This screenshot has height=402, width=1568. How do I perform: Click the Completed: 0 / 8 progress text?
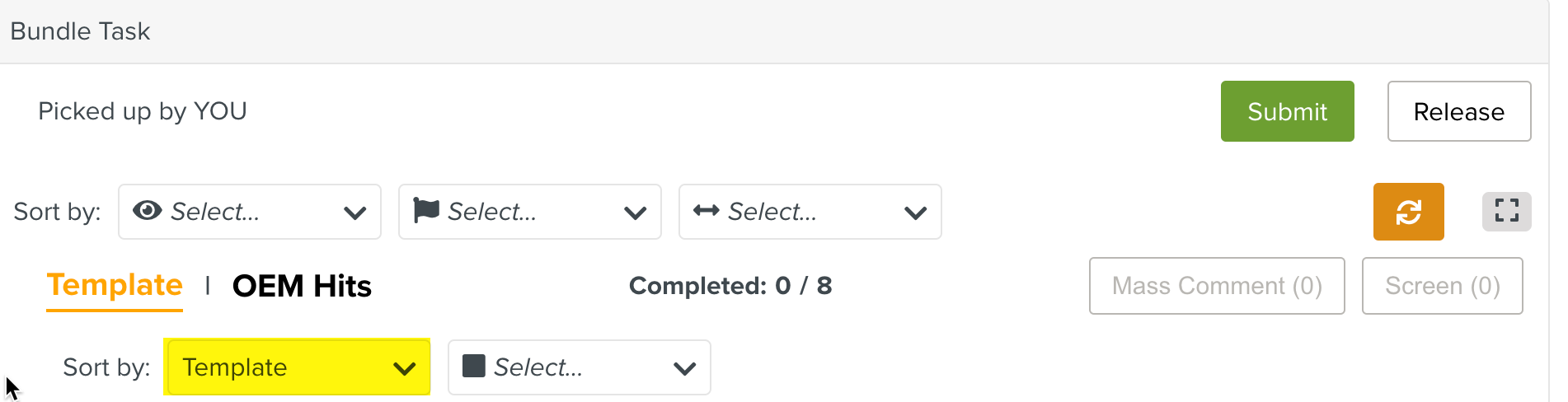pos(730,286)
